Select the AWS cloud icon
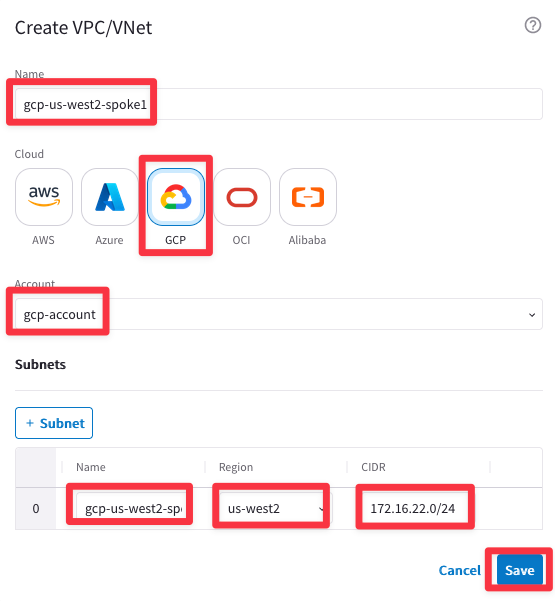Viewport: 555px width, 601px height. [x=44, y=197]
